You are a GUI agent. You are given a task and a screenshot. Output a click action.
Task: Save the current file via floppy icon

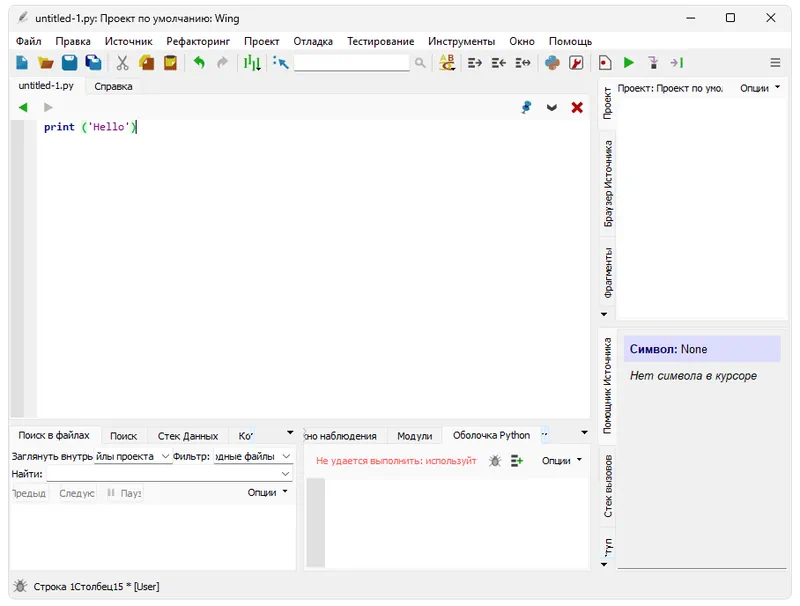click(69, 63)
